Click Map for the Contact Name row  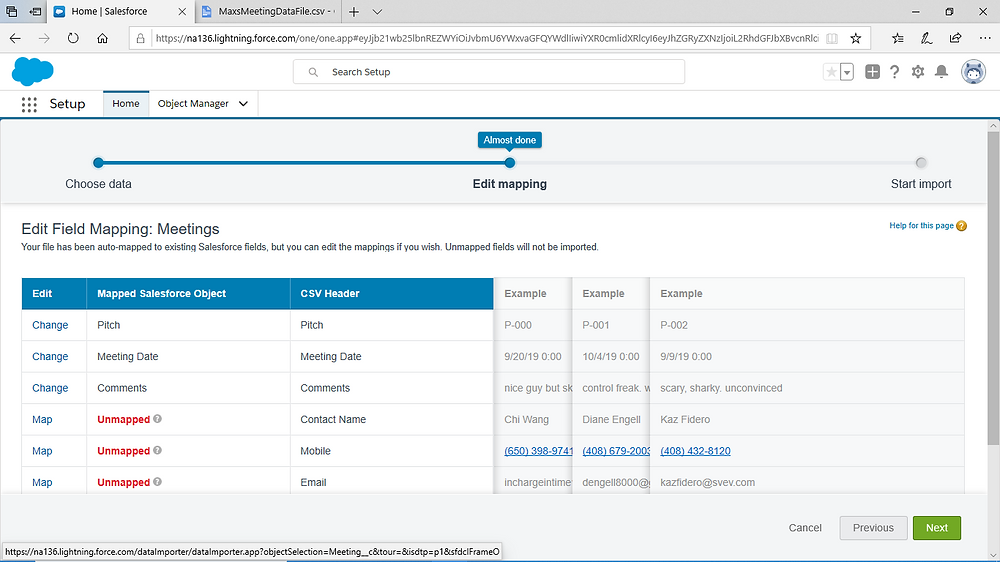pos(42,420)
